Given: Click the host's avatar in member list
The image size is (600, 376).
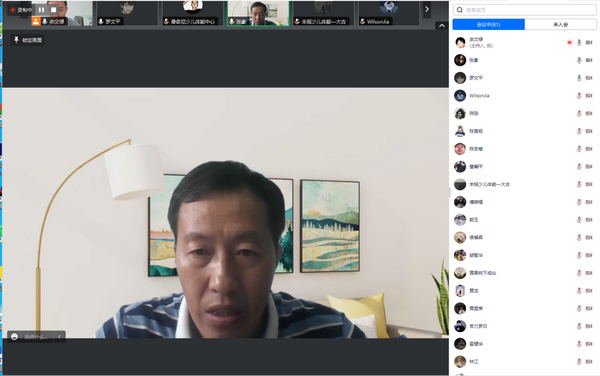Looking at the screenshot, I should click(x=460, y=42).
